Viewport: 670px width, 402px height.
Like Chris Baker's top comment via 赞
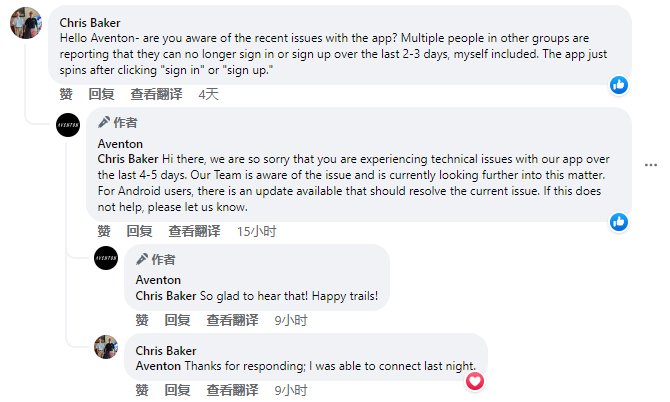pos(66,94)
